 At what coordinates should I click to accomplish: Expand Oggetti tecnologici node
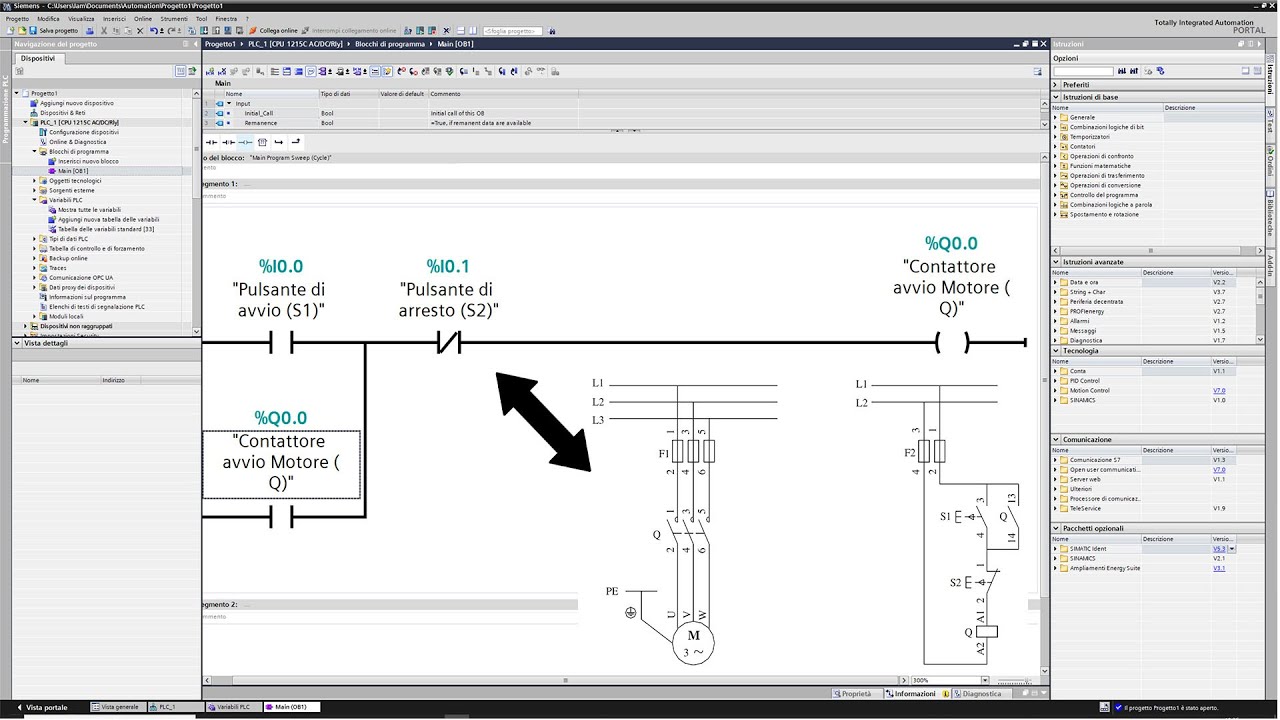pos(34,181)
